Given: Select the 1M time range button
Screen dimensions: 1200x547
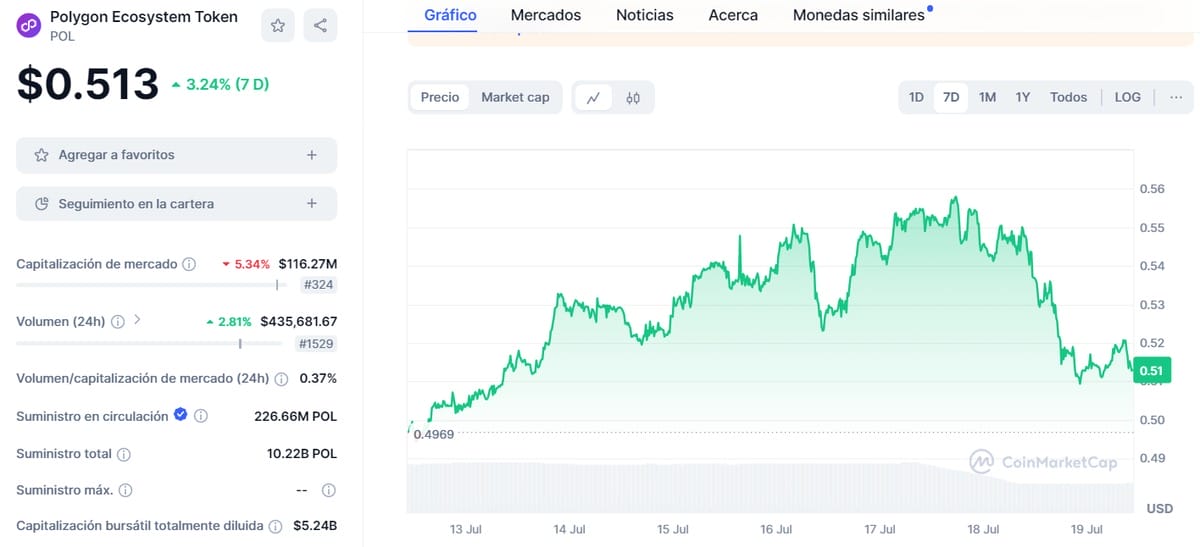Looking at the screenshot, I should coord(987,97).
